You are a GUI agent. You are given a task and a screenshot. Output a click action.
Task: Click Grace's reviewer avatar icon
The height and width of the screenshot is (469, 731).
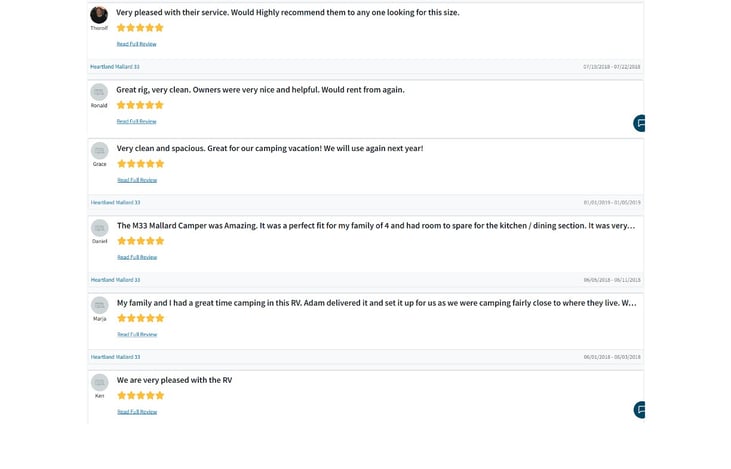[x=99, y=151]
